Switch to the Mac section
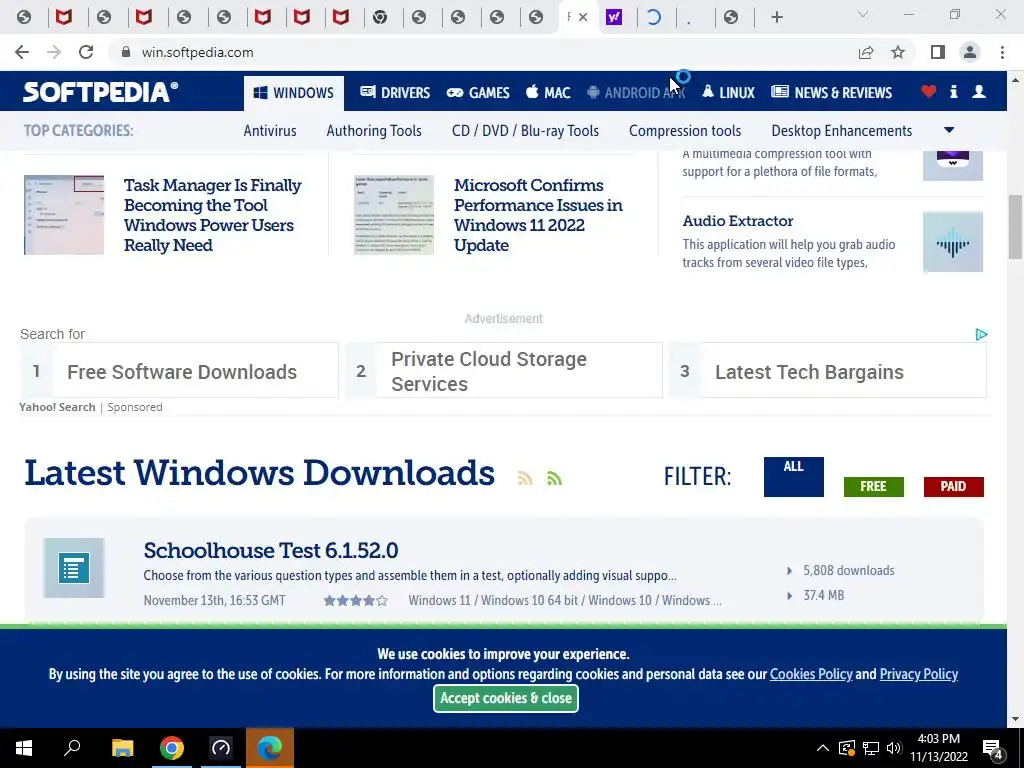The height and width of the screenshot is (768, 1024). pos(548,93)
